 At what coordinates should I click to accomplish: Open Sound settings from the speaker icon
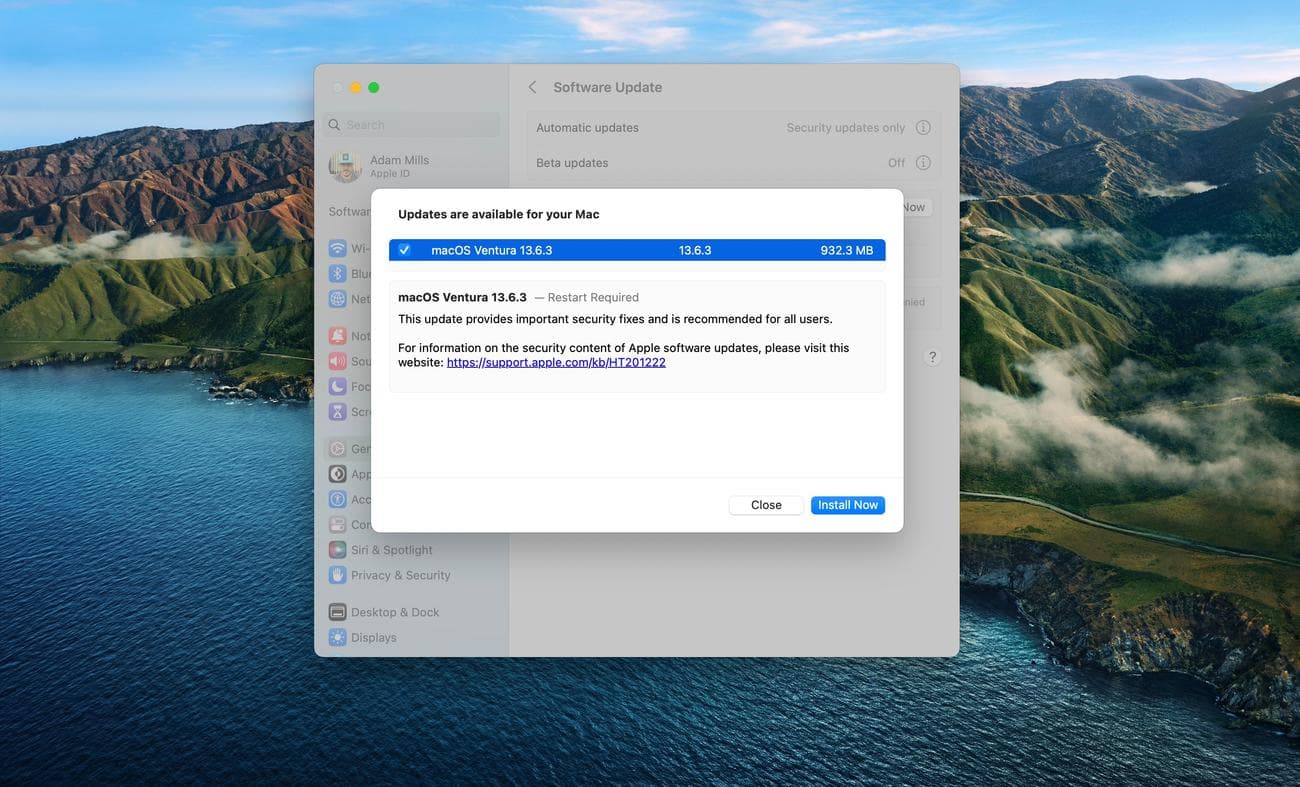pyautogui.click(x=338, y=361)
